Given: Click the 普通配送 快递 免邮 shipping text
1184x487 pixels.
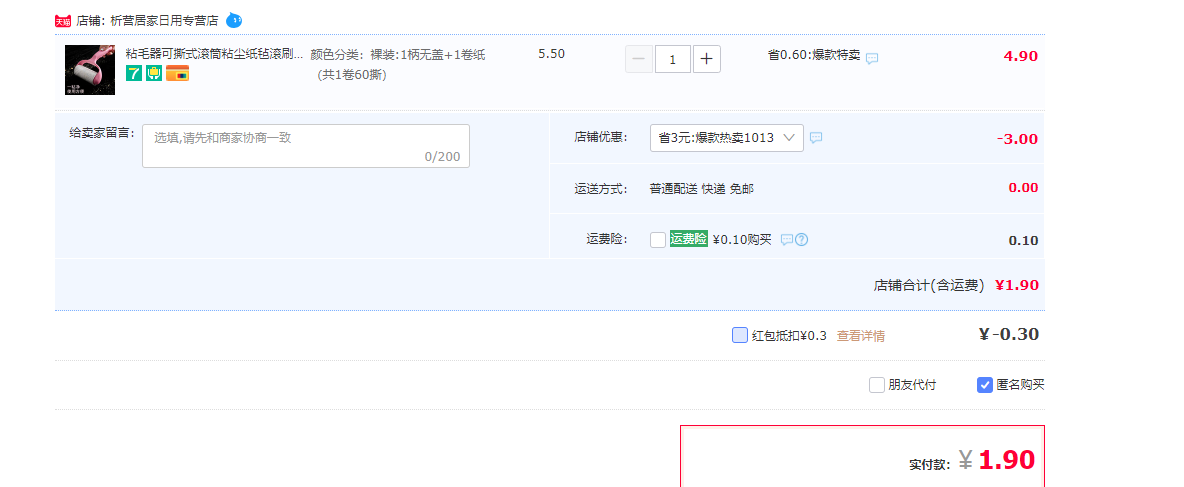Looking at the screenshot, I should (701, 189).
